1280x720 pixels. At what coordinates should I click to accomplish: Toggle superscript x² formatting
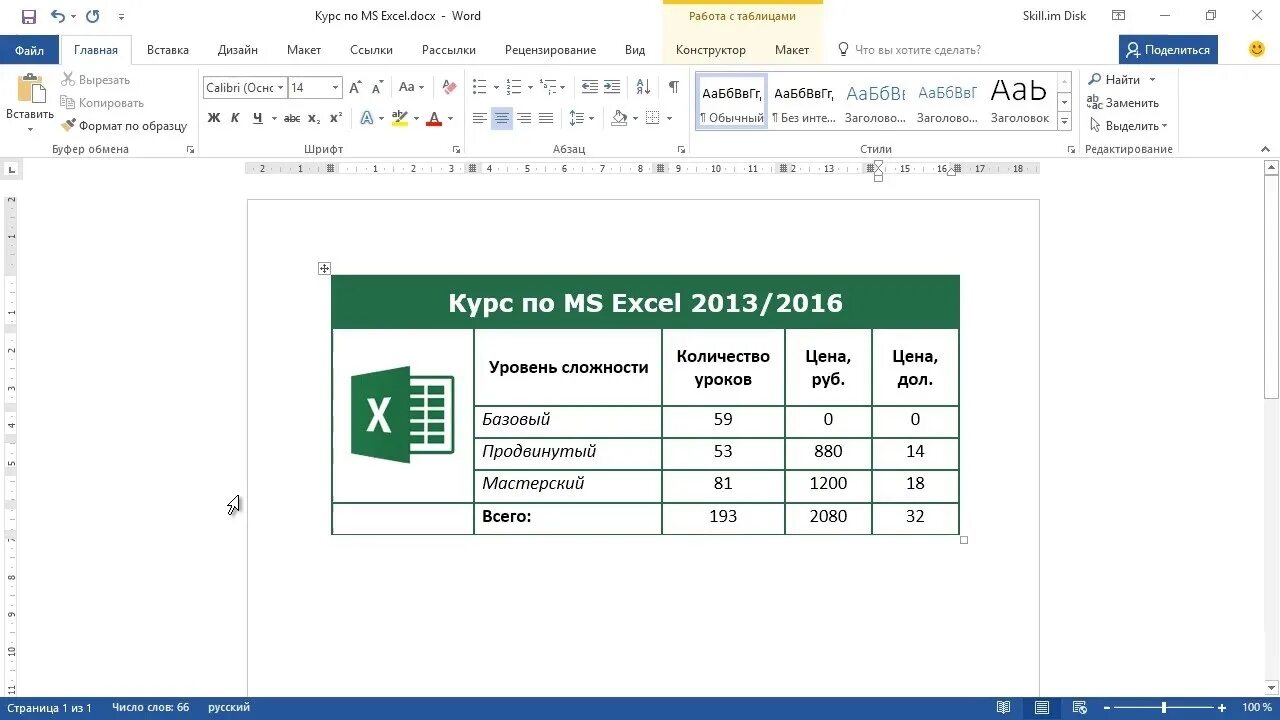pyautogui.click(x=336, y=118)
